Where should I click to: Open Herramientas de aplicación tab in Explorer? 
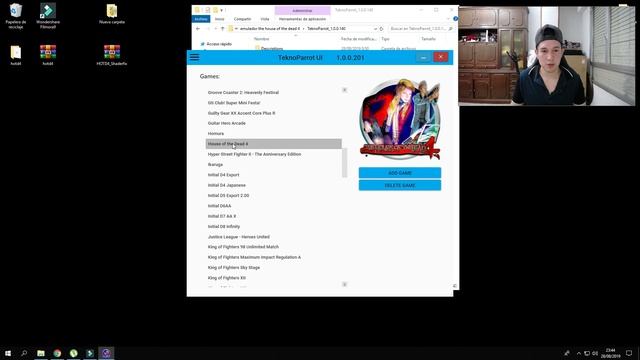[x=302, y=19]
